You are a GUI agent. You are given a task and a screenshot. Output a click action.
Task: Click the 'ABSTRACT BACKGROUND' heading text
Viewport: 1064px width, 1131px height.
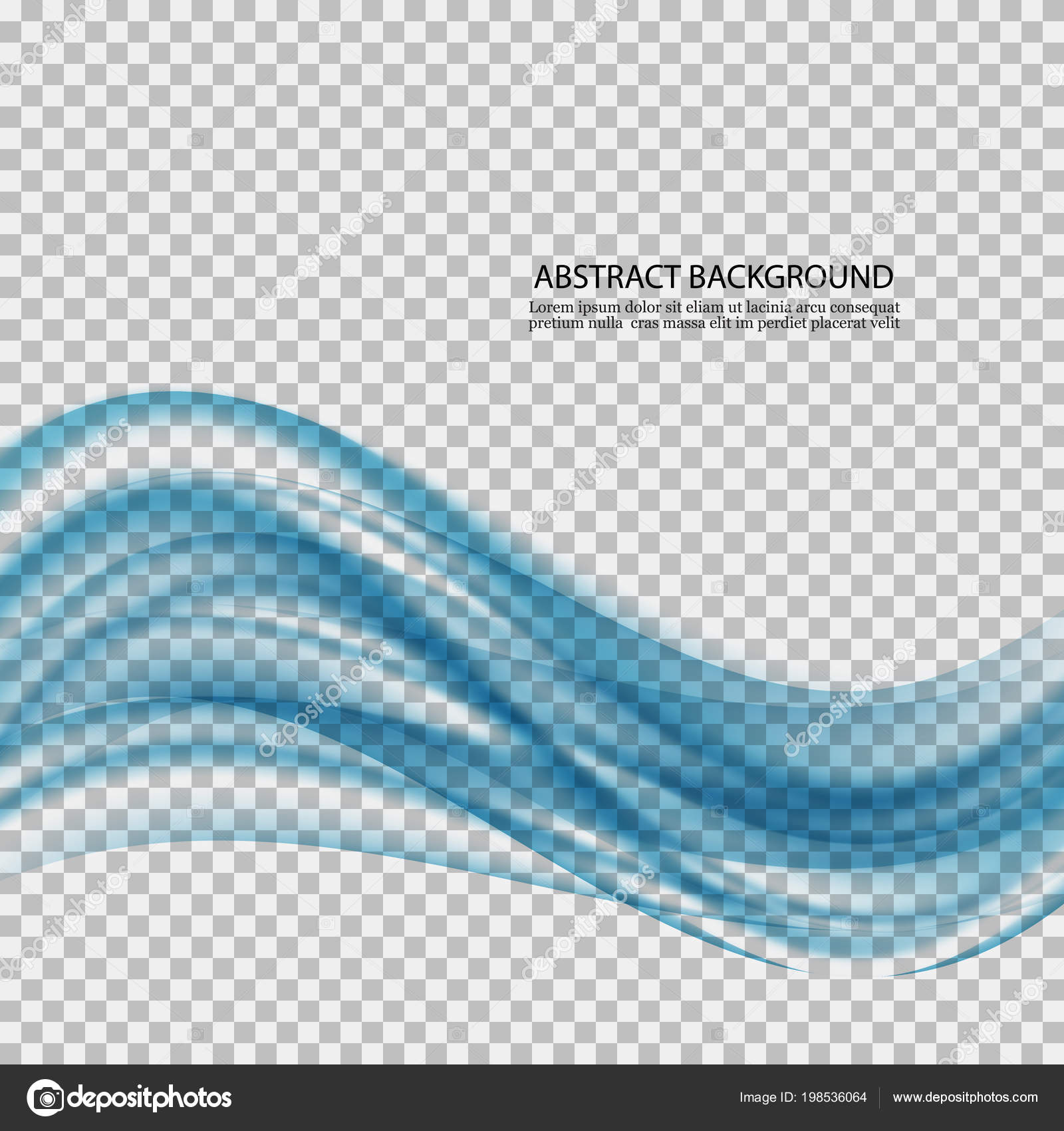click(x=714, y=277)
